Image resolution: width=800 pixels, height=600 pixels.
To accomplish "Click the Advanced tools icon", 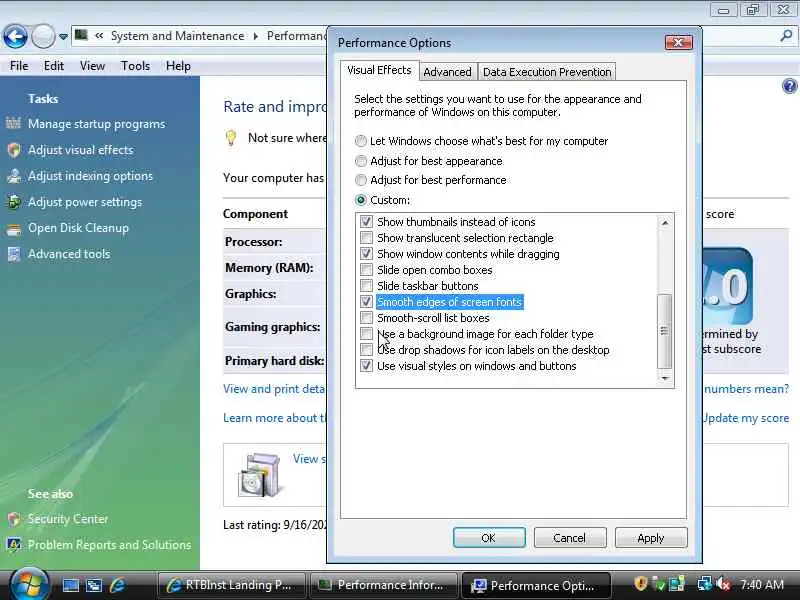I will coord(14,254).
